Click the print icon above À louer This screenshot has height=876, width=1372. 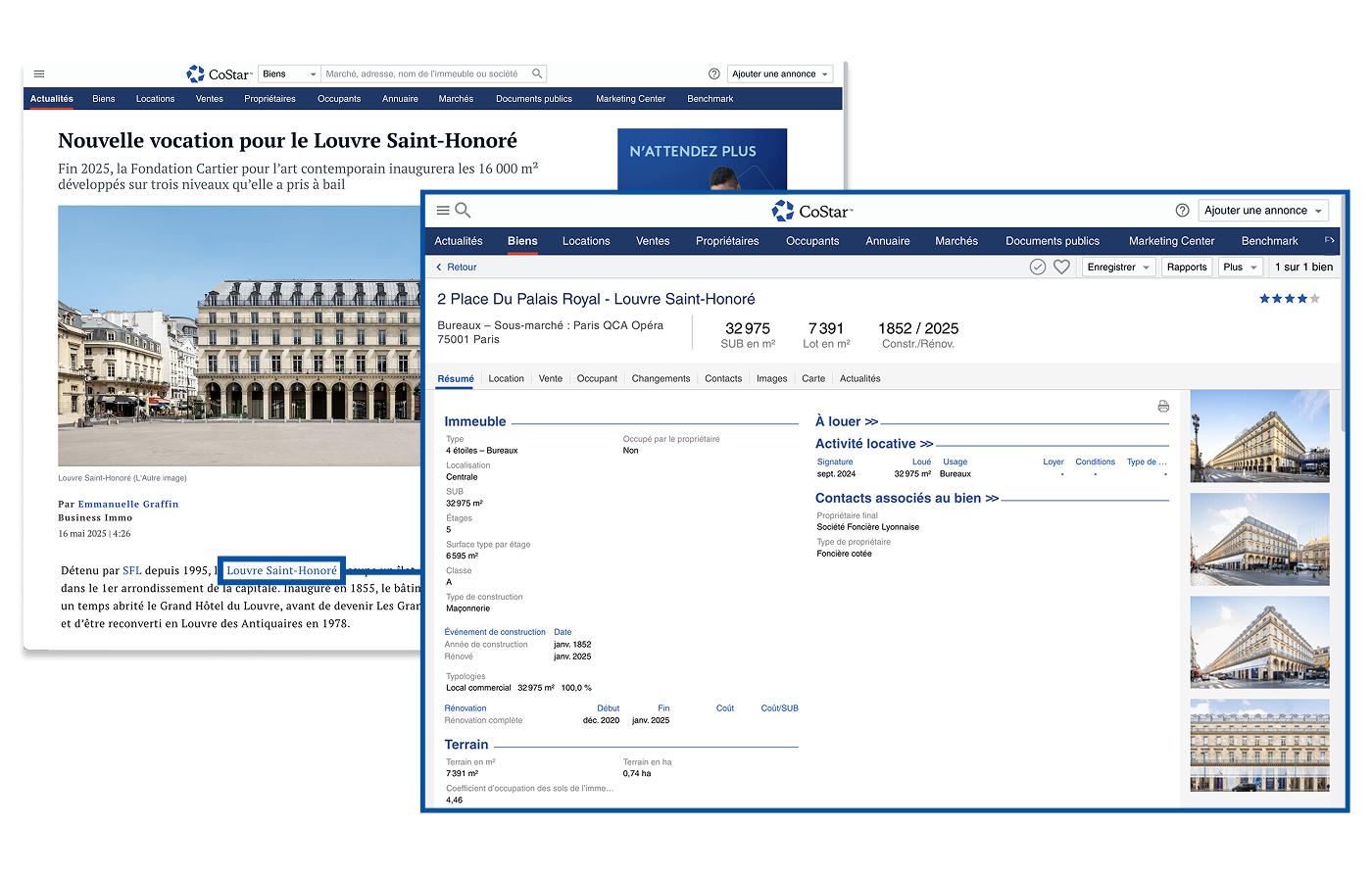1163,407
